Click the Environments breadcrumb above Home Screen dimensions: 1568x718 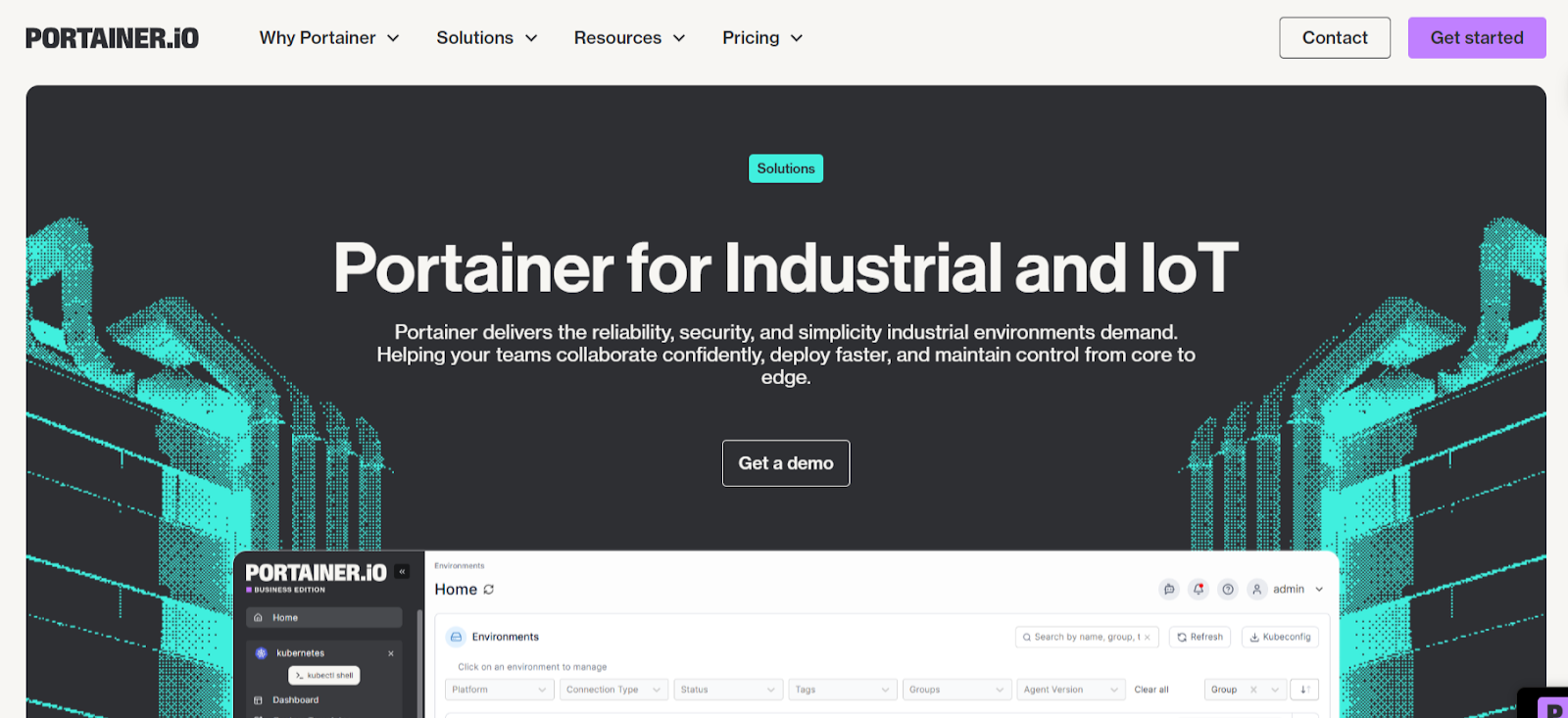(460, 566)
